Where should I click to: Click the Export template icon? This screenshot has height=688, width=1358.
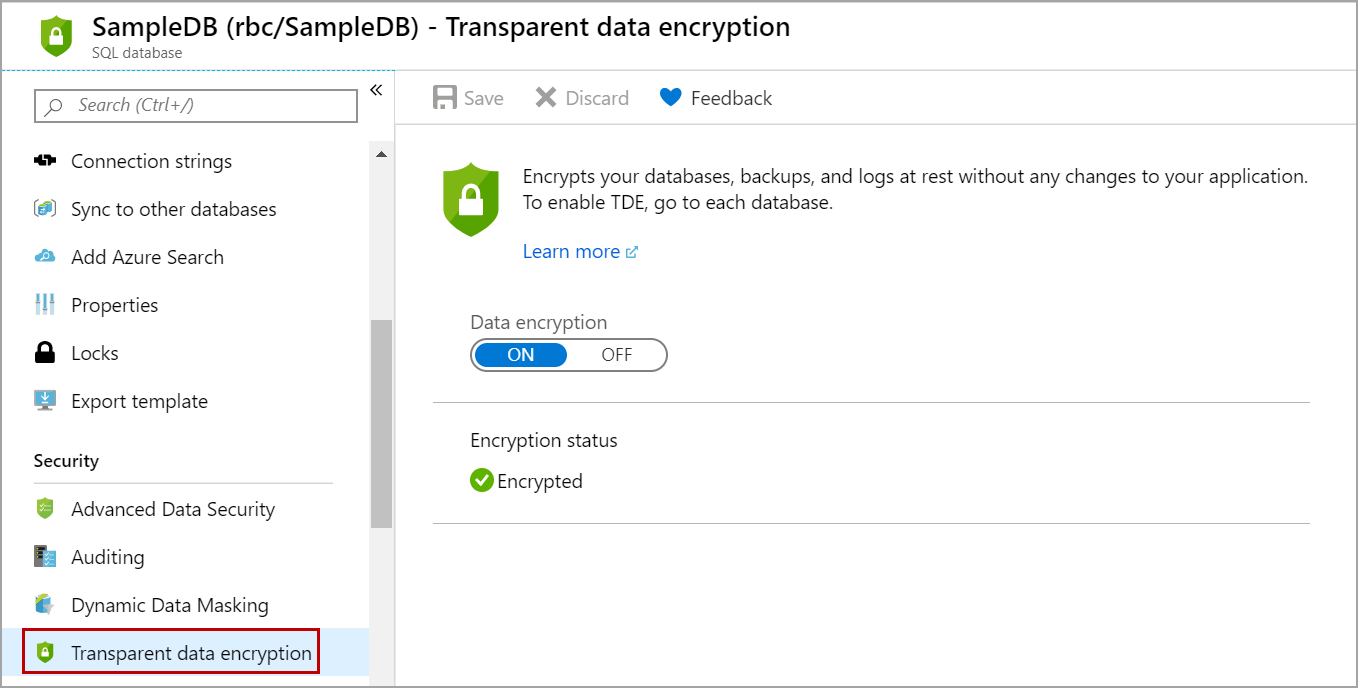click(44, 401)
